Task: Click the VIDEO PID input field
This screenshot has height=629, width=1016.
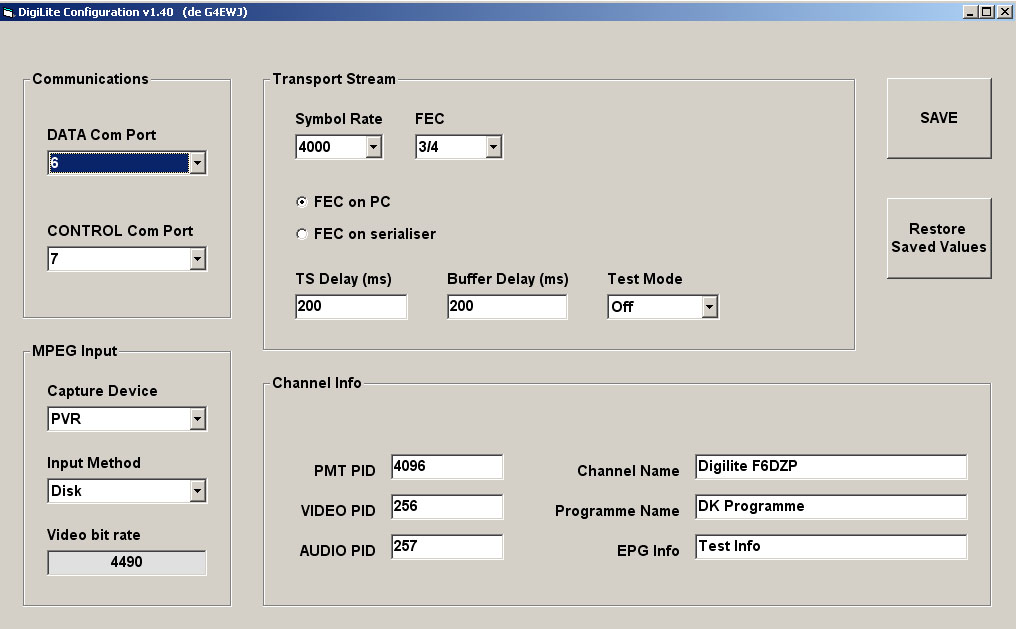Action: 447,507
